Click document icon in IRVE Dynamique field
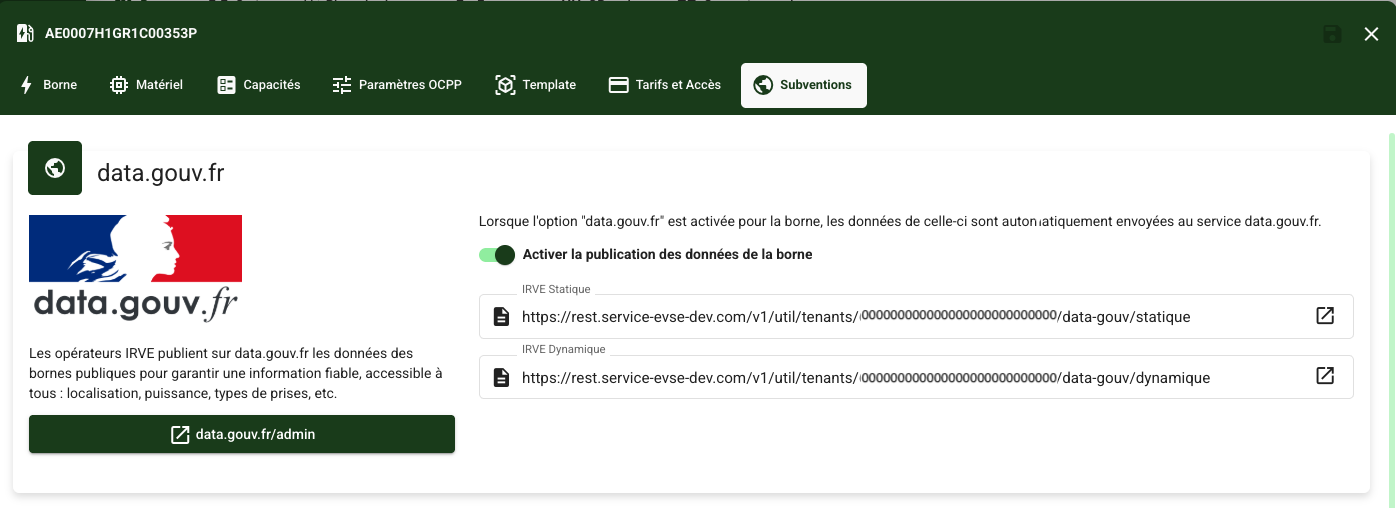The width and height of the screenshot is (1396, 508). click(502, 378)
